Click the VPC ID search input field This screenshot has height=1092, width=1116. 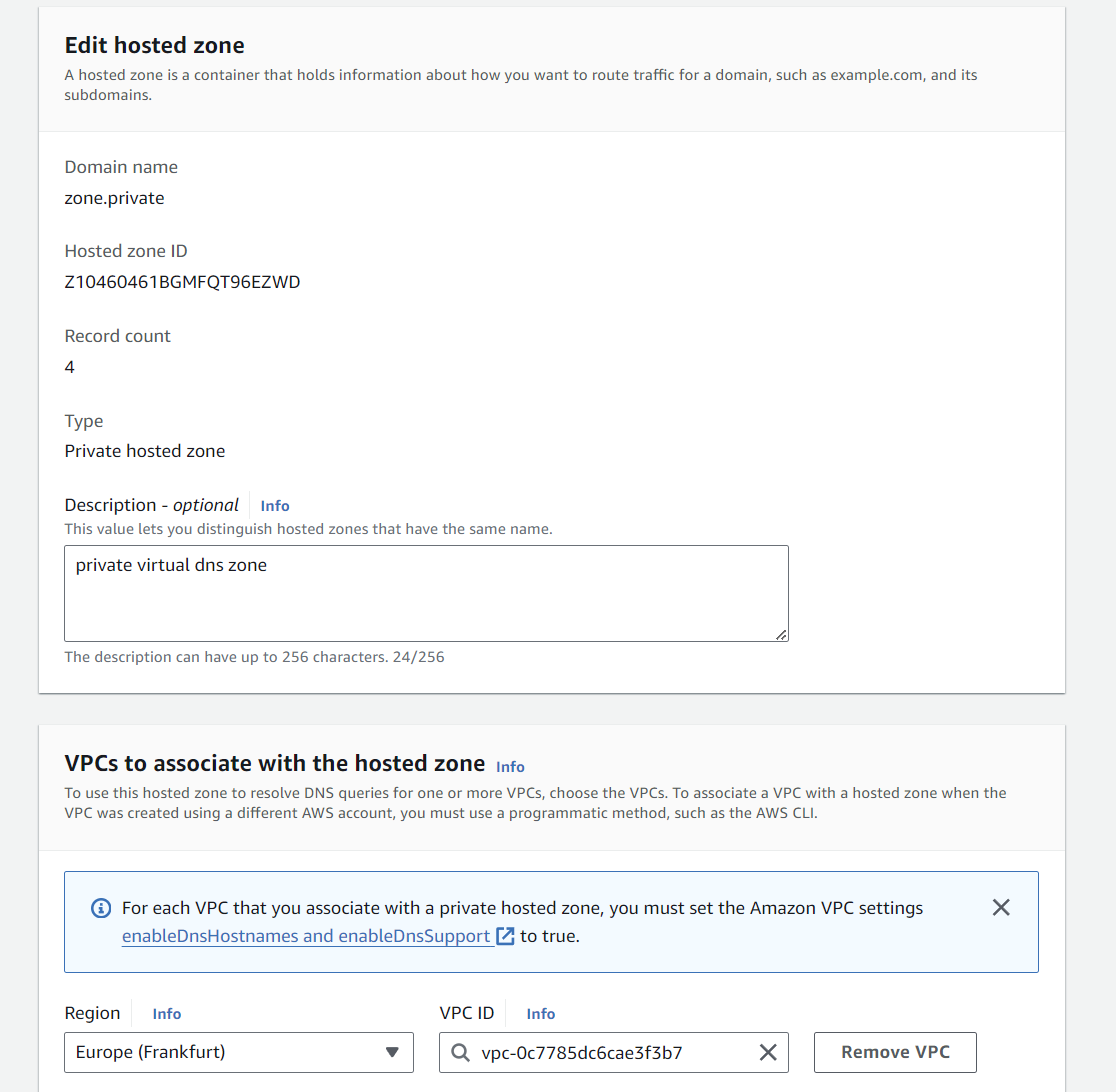612,1052
